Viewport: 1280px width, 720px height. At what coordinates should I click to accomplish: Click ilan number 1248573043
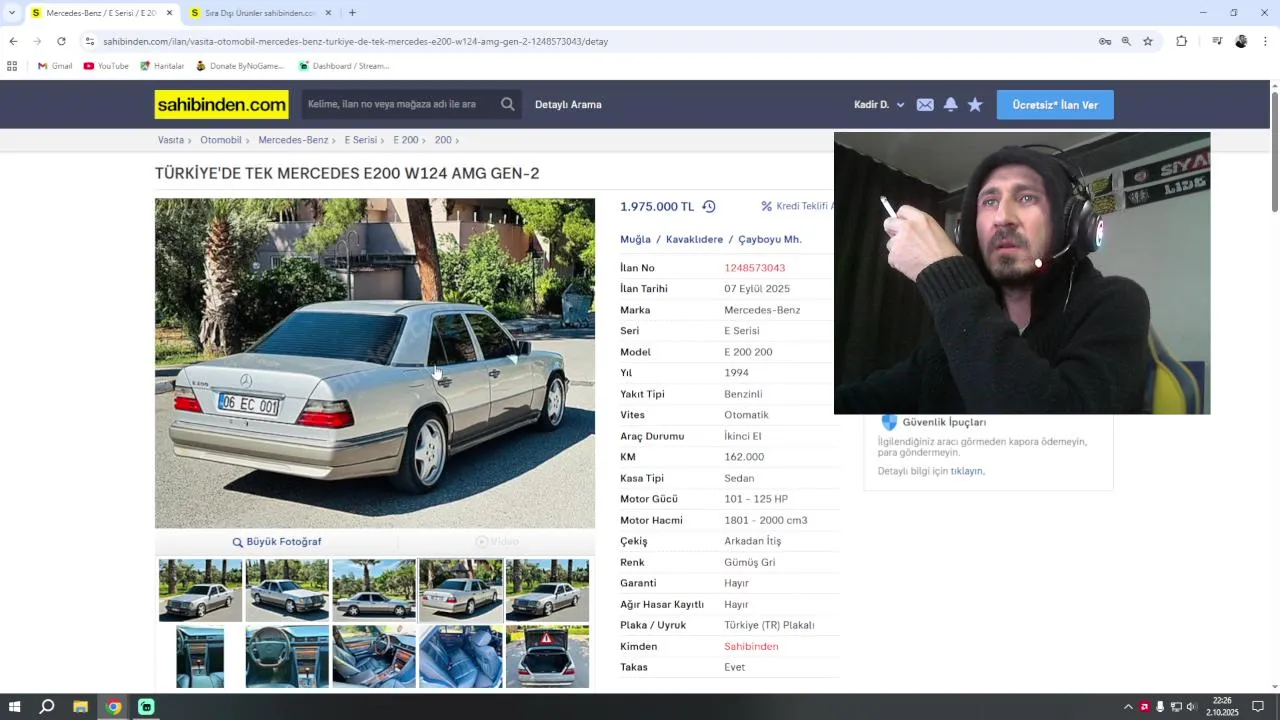[754, 268]
